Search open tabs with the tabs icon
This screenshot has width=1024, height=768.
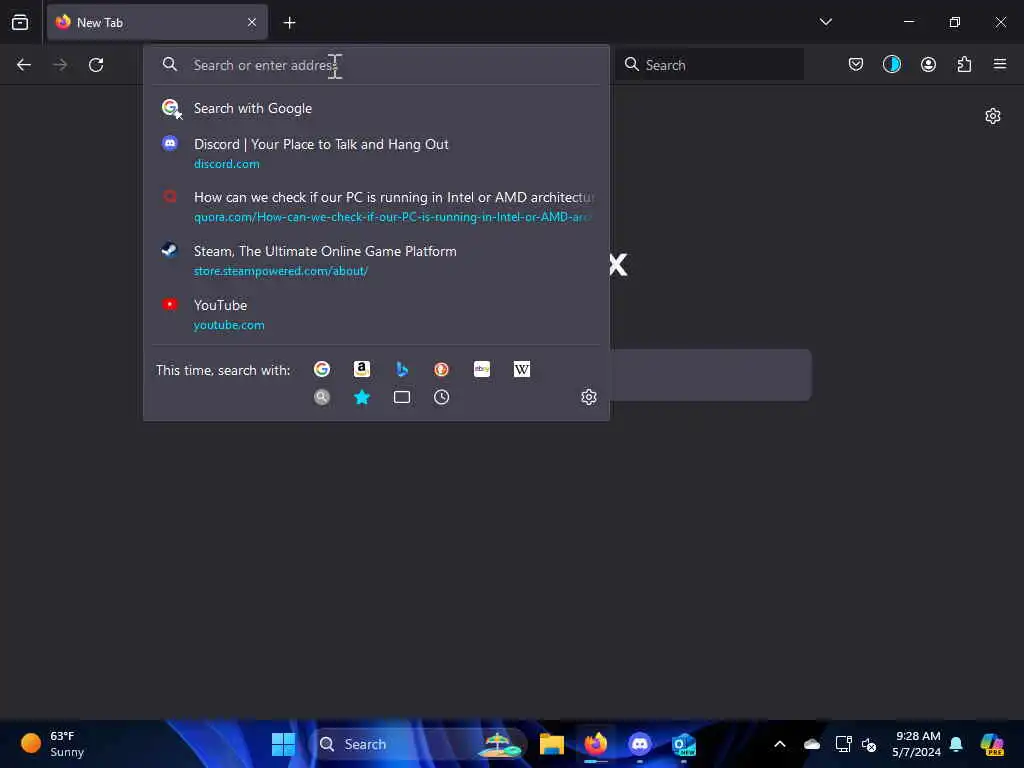coord(402,397)
